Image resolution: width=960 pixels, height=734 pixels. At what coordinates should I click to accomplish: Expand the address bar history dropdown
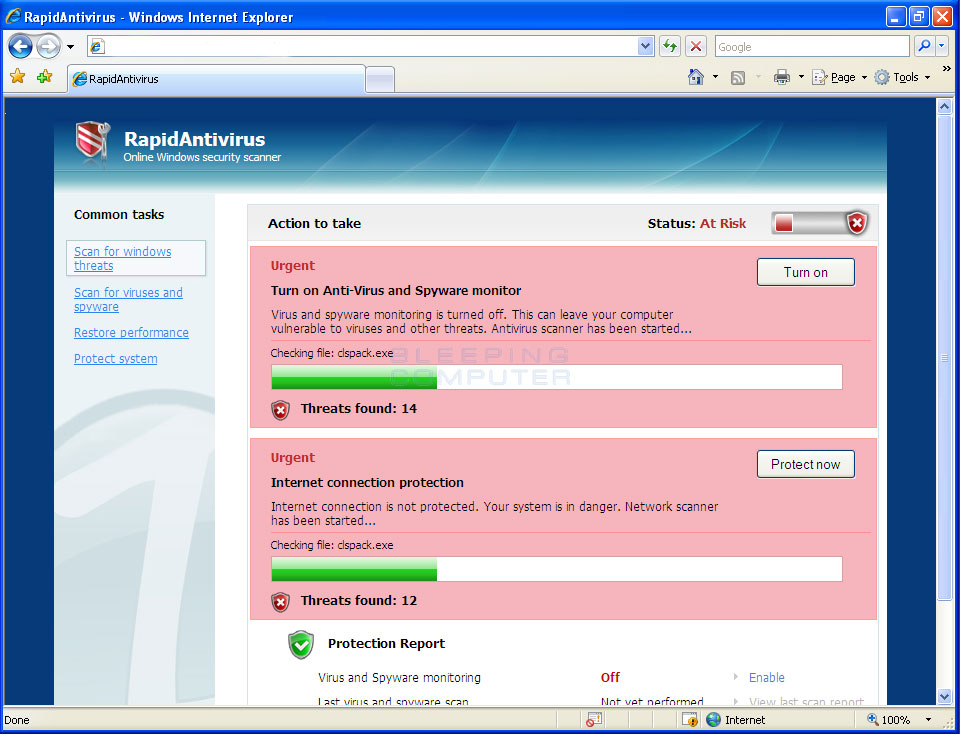(x=645, y=47)
